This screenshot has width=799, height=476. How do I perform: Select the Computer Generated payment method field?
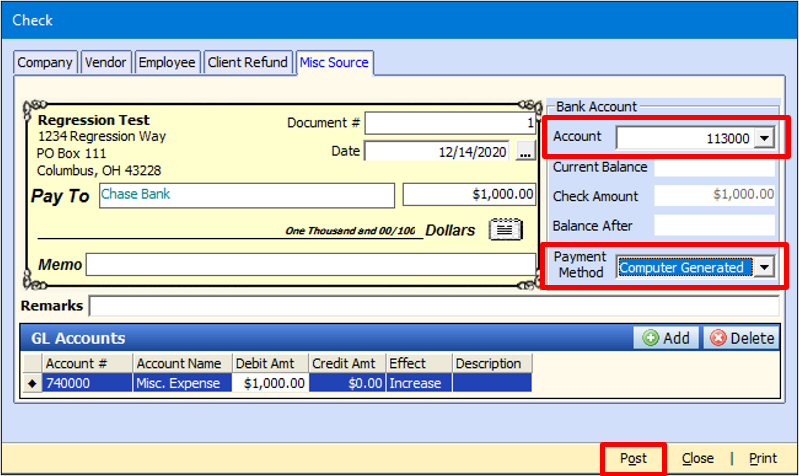[684, 267]
